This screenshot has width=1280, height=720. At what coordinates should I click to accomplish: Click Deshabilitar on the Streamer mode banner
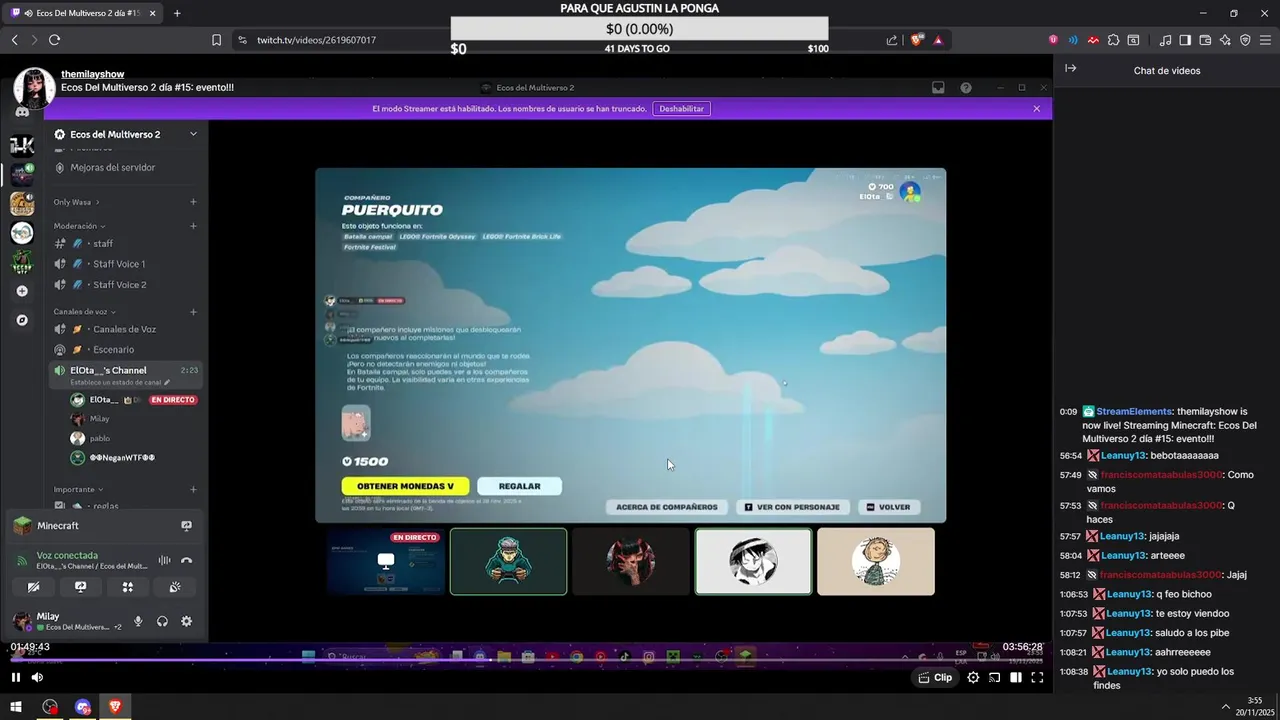pos(681,108)
